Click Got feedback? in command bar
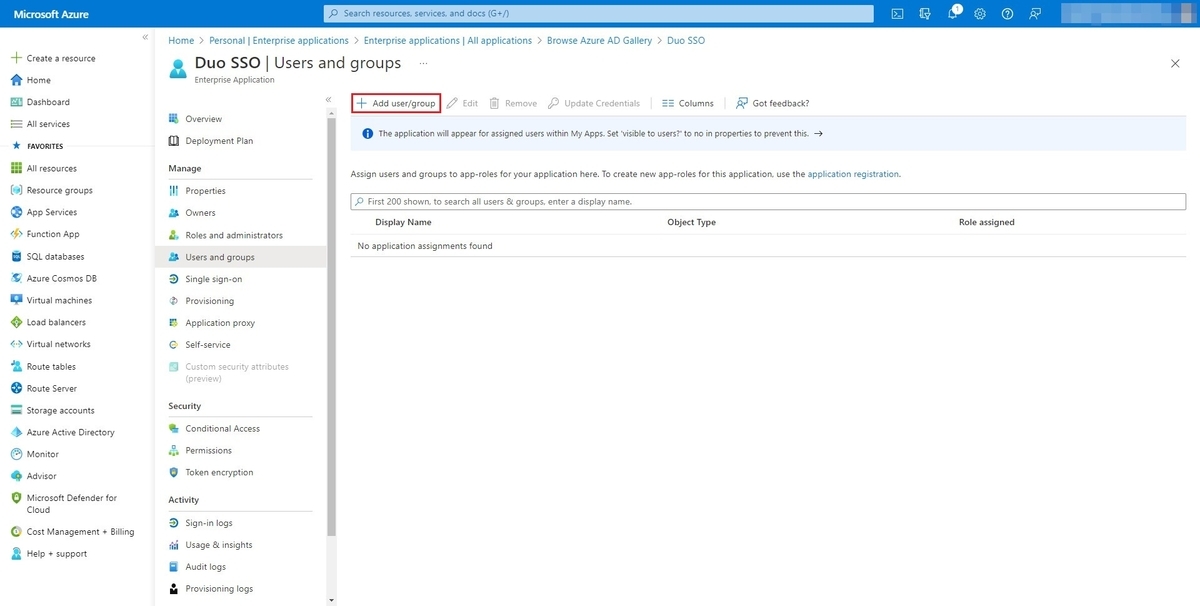The width and height of the screenshot is (1200, 606). pos(772,103)
